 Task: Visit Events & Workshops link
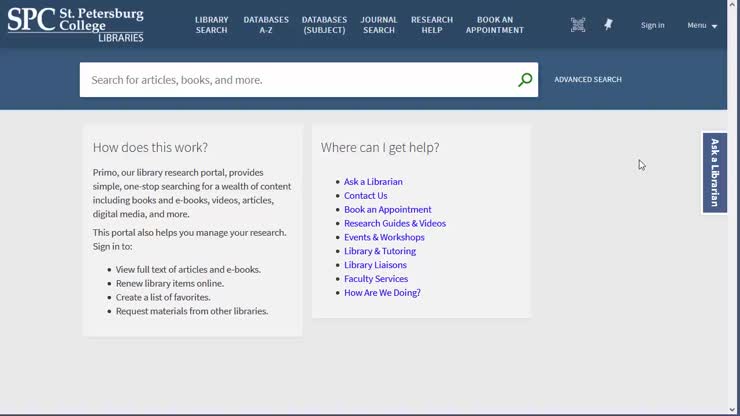[384, 238]
